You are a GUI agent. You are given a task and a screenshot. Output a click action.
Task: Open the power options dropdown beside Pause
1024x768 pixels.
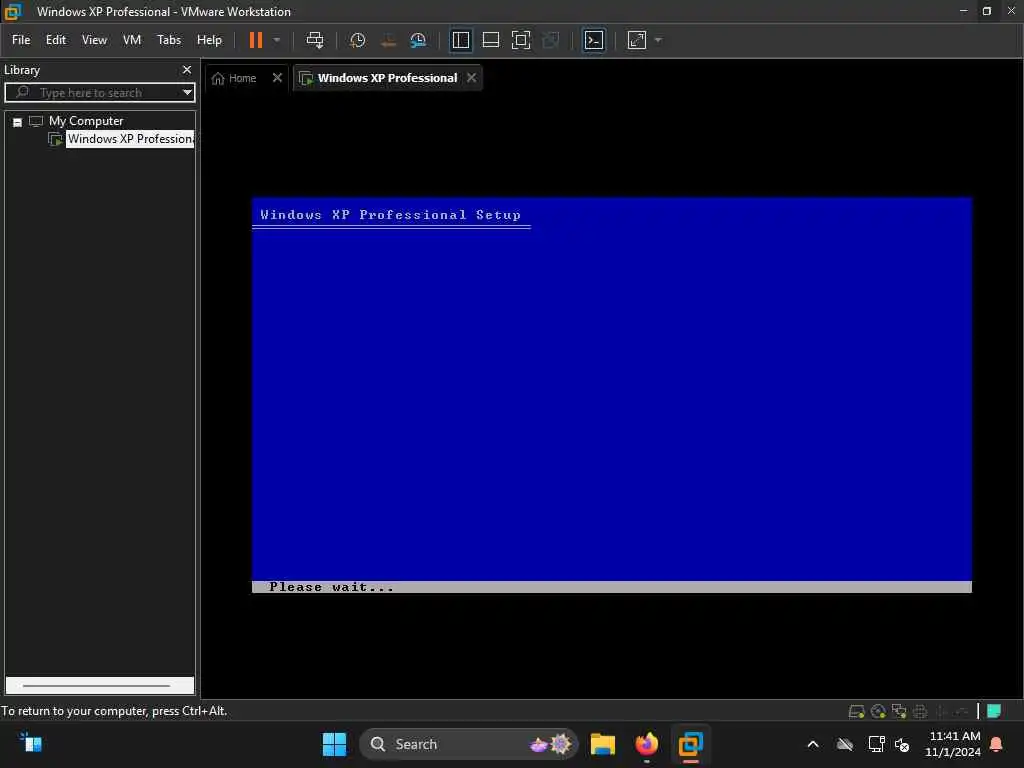click(x=277, y=40)
